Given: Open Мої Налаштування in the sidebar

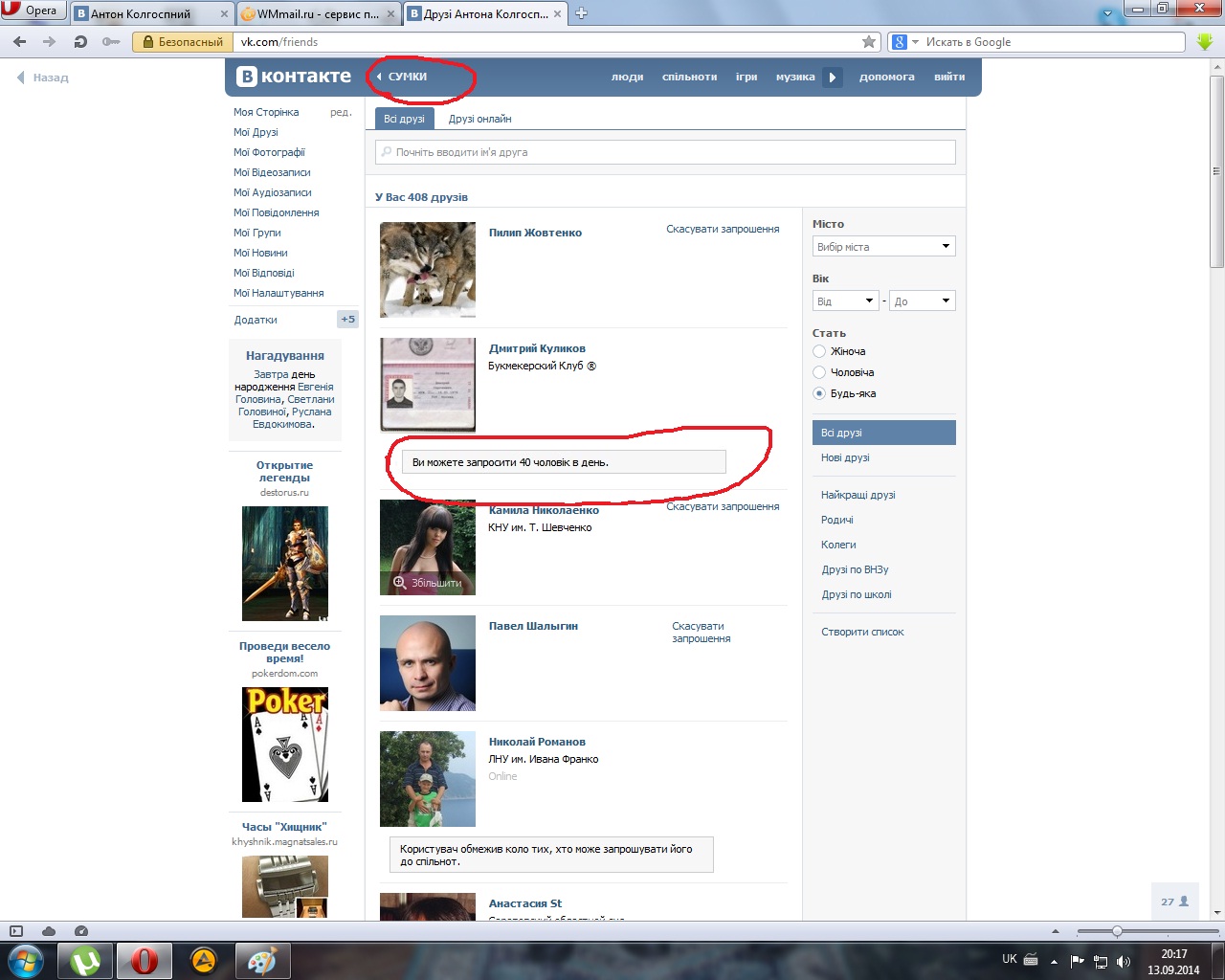Looking at the screenshot, I should [x=278, y=293].
